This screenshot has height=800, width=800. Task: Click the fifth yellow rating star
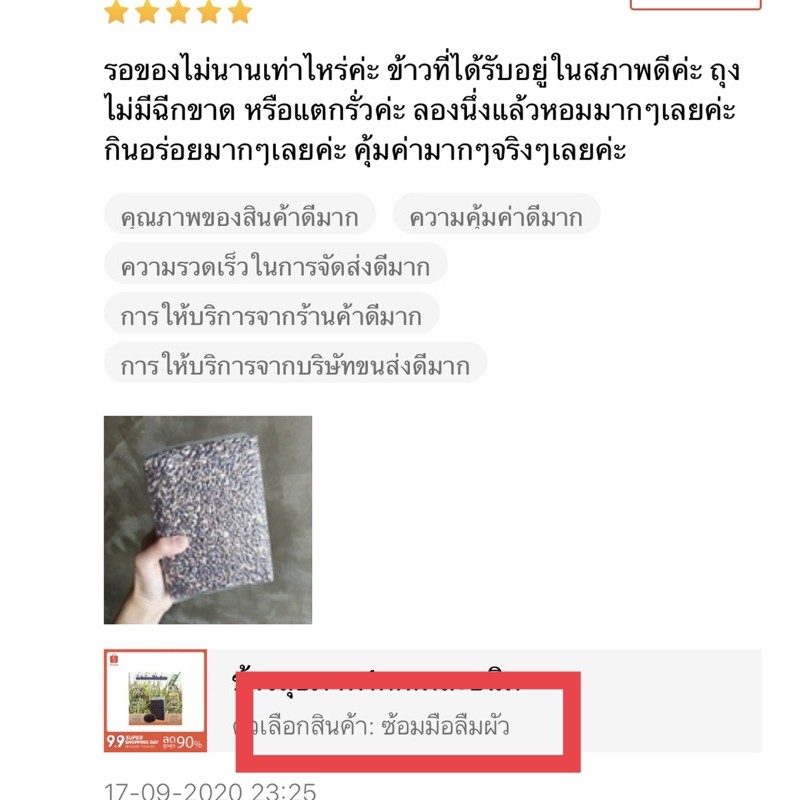tap(240, 12)
